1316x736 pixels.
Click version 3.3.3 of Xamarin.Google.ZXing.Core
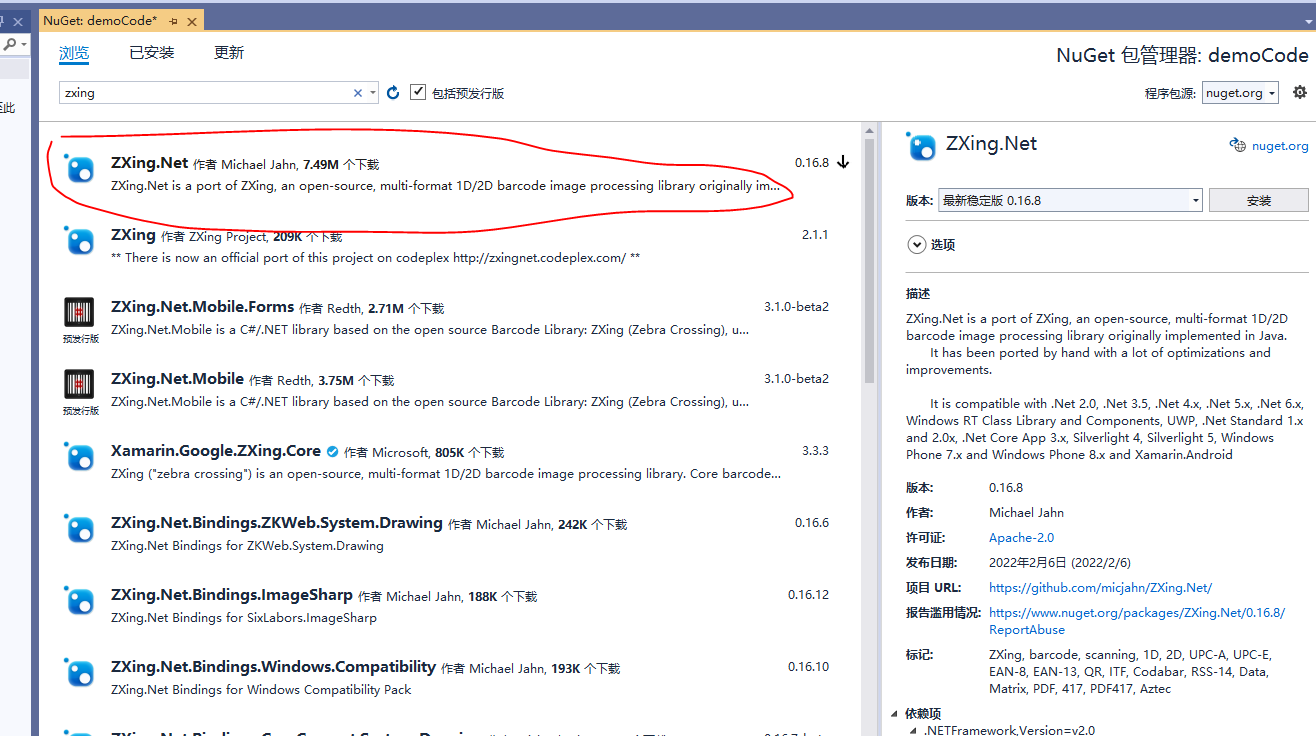tap(815, 450)
